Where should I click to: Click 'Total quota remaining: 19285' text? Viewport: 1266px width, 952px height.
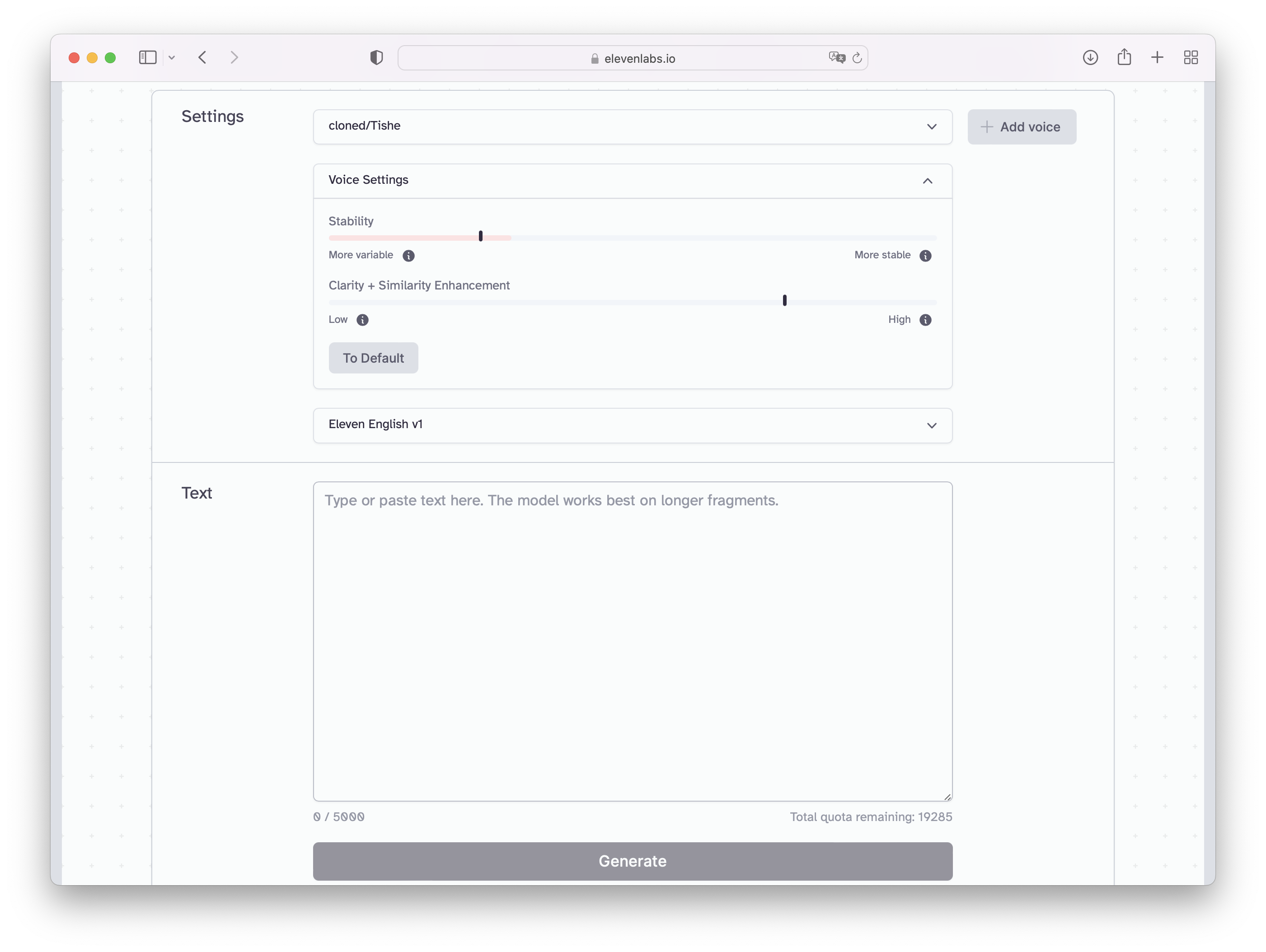(x=871, y=817)
